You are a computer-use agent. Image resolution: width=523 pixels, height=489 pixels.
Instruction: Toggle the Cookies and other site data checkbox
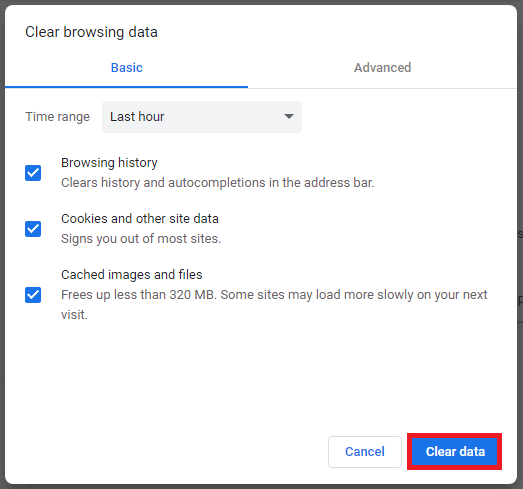click(33, 229)
